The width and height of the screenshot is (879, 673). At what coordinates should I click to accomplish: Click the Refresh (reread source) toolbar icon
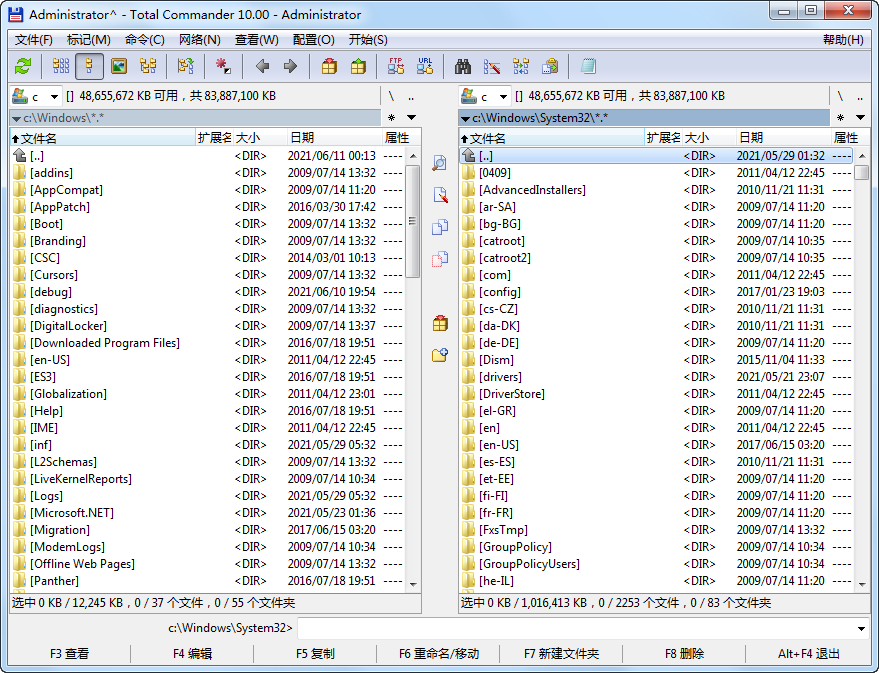23,67
